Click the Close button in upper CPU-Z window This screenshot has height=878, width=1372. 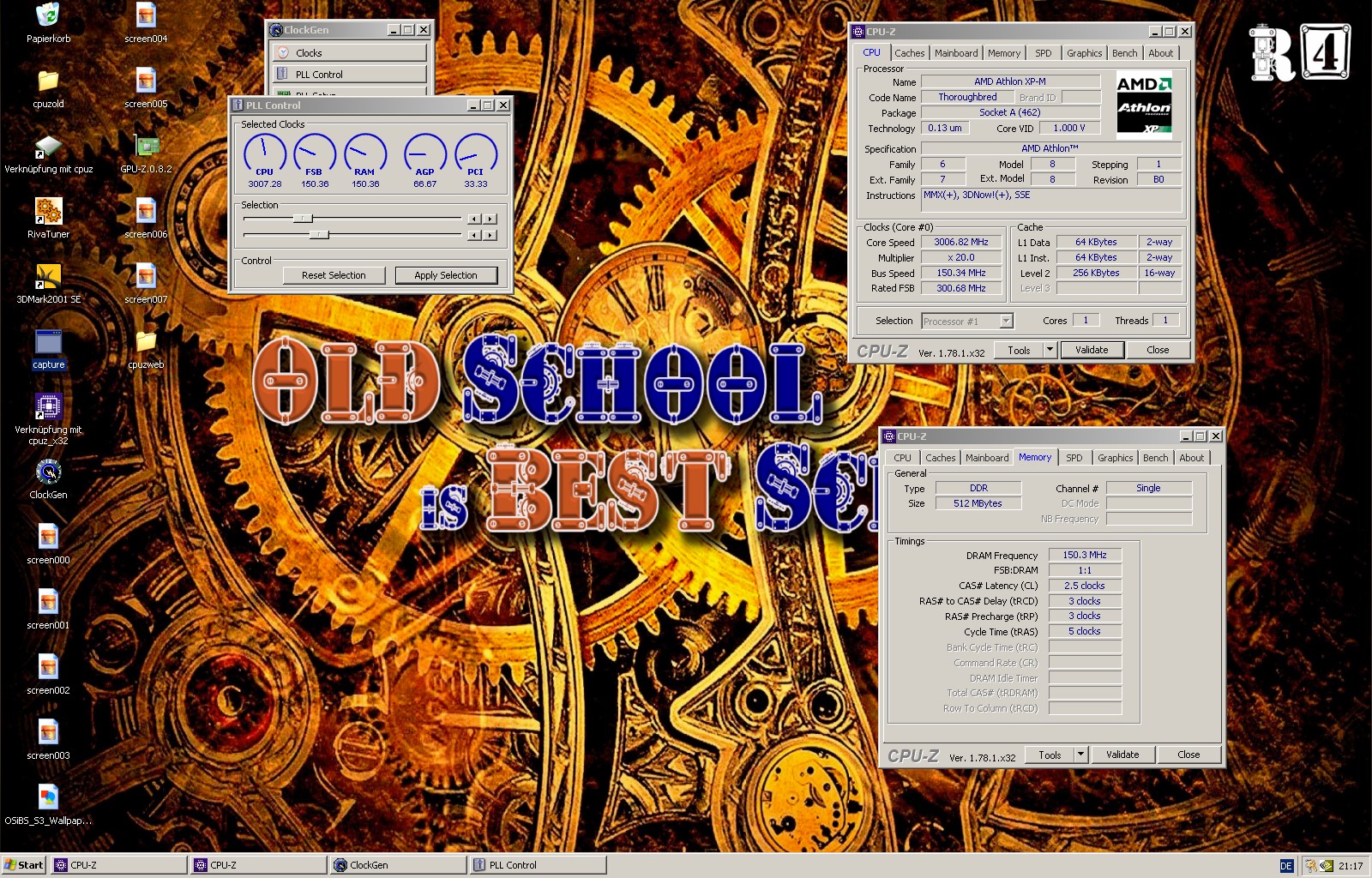1158,350
